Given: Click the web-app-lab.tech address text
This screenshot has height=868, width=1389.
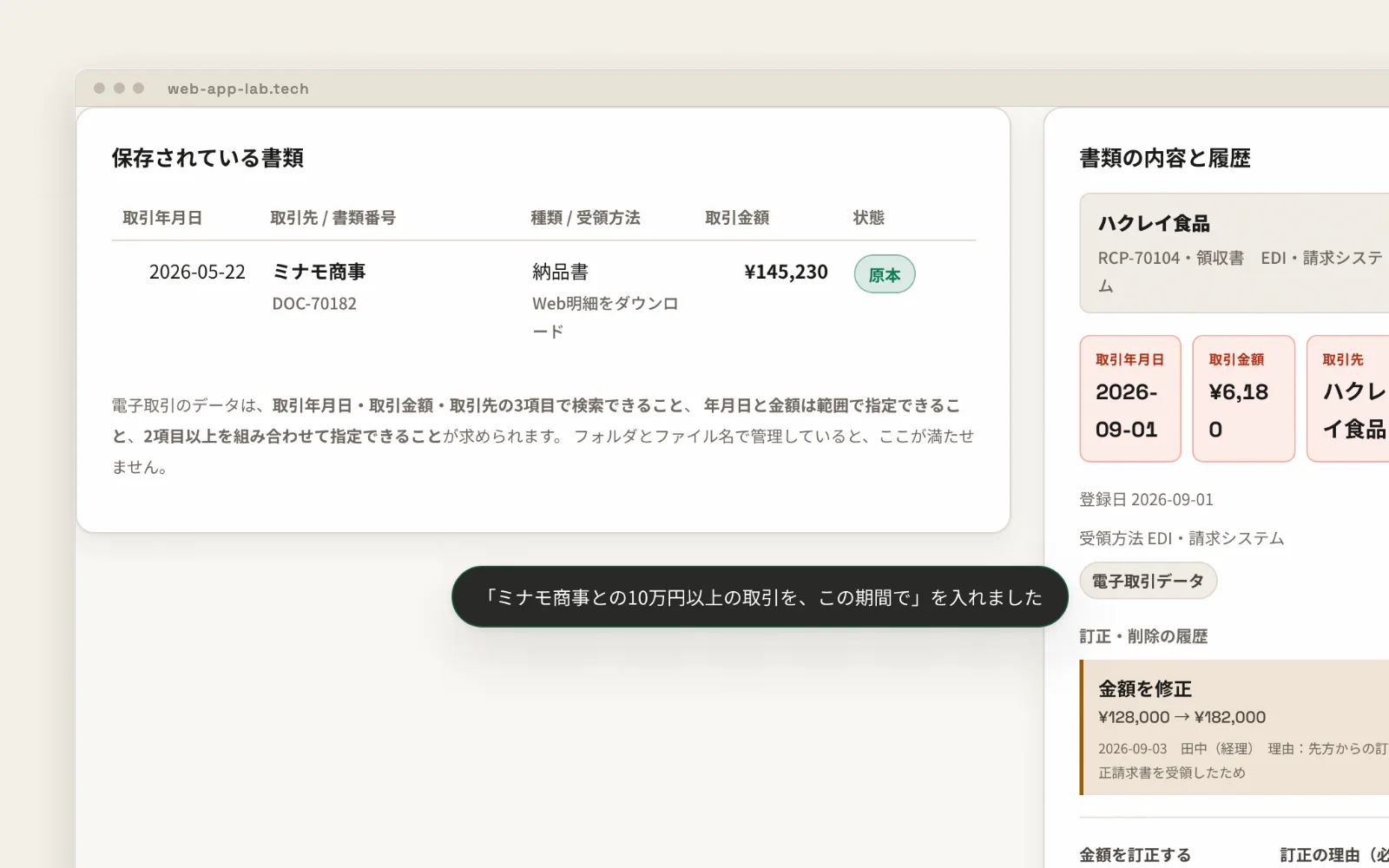Looking at the screenshot, I should click(238, 89).
